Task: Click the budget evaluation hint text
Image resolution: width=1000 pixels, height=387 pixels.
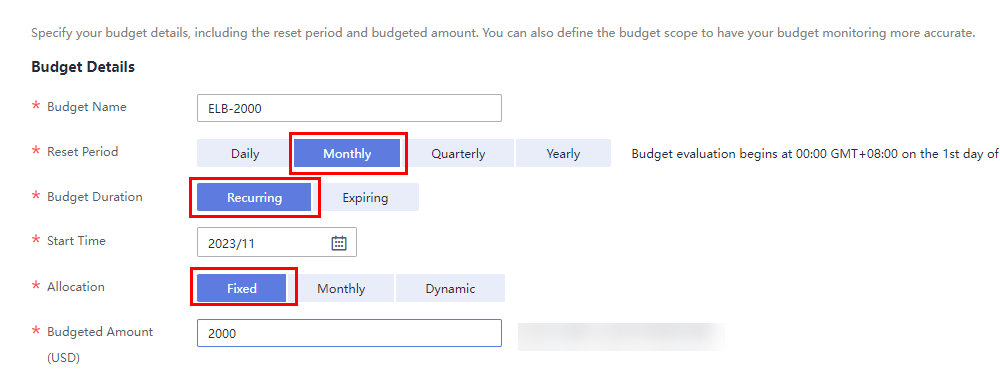Action: click(814, 154)
